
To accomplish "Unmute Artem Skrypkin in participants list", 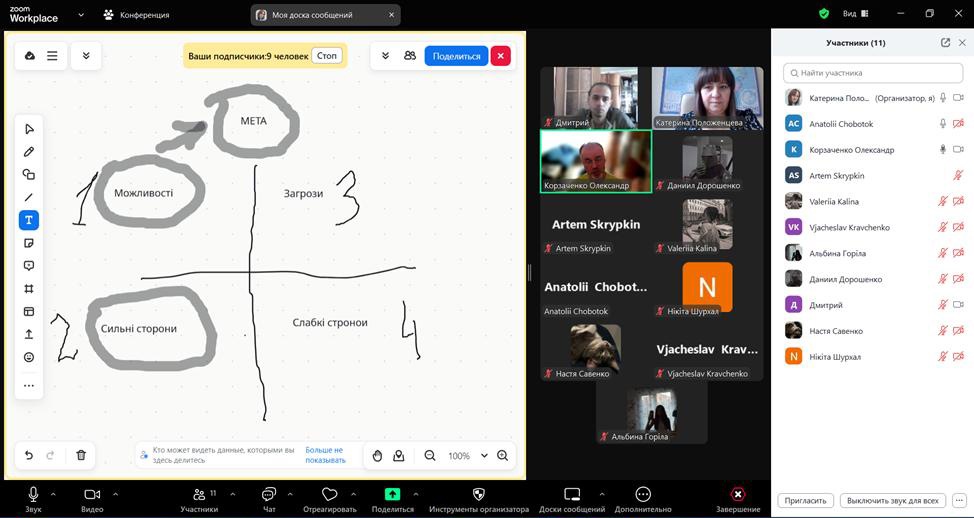I will 958,176.
